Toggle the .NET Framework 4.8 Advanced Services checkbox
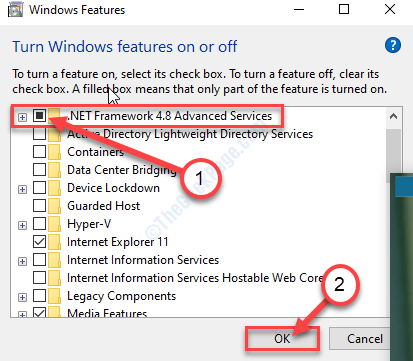This screenshot has width=413, height=361. pos(39,116)
